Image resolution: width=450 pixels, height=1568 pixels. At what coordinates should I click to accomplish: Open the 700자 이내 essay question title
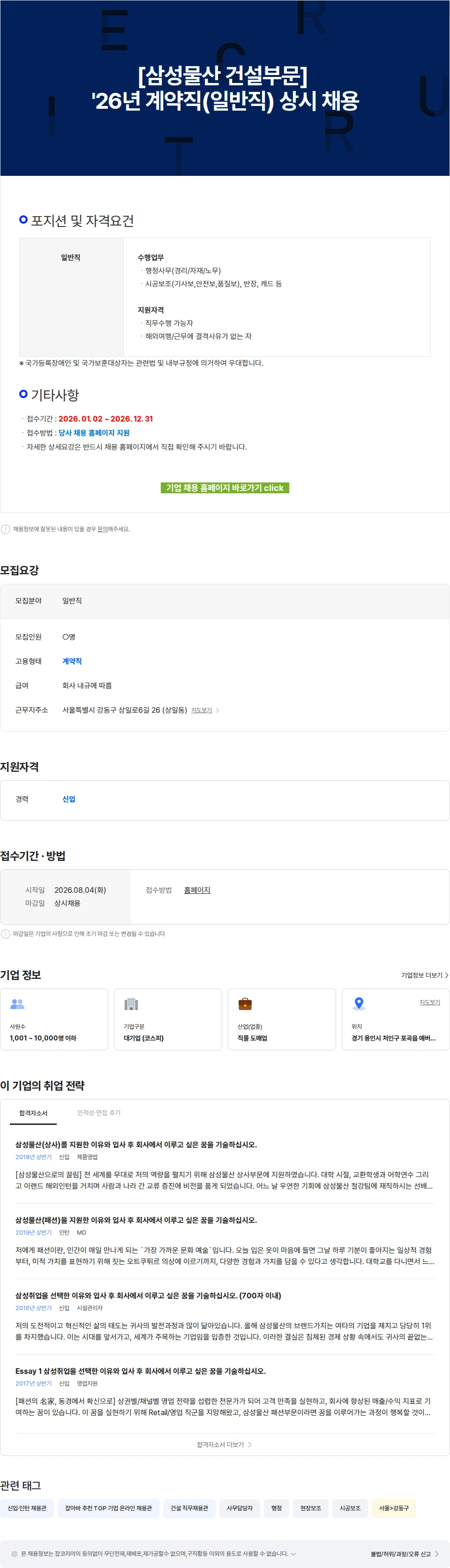pos(148,1295)
